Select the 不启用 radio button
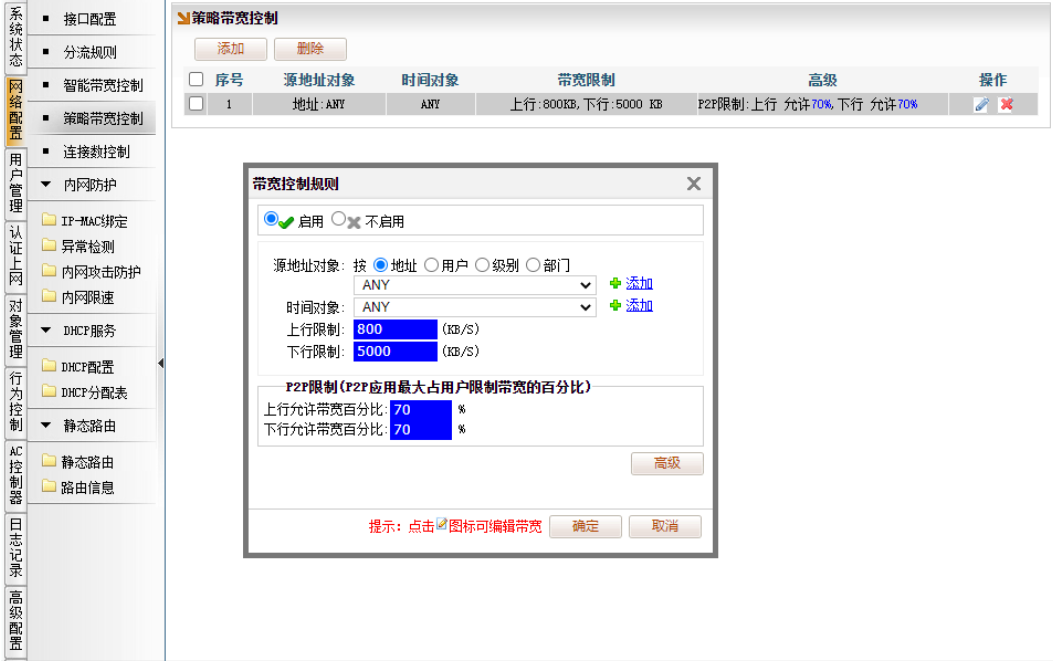 pos(338,219)
